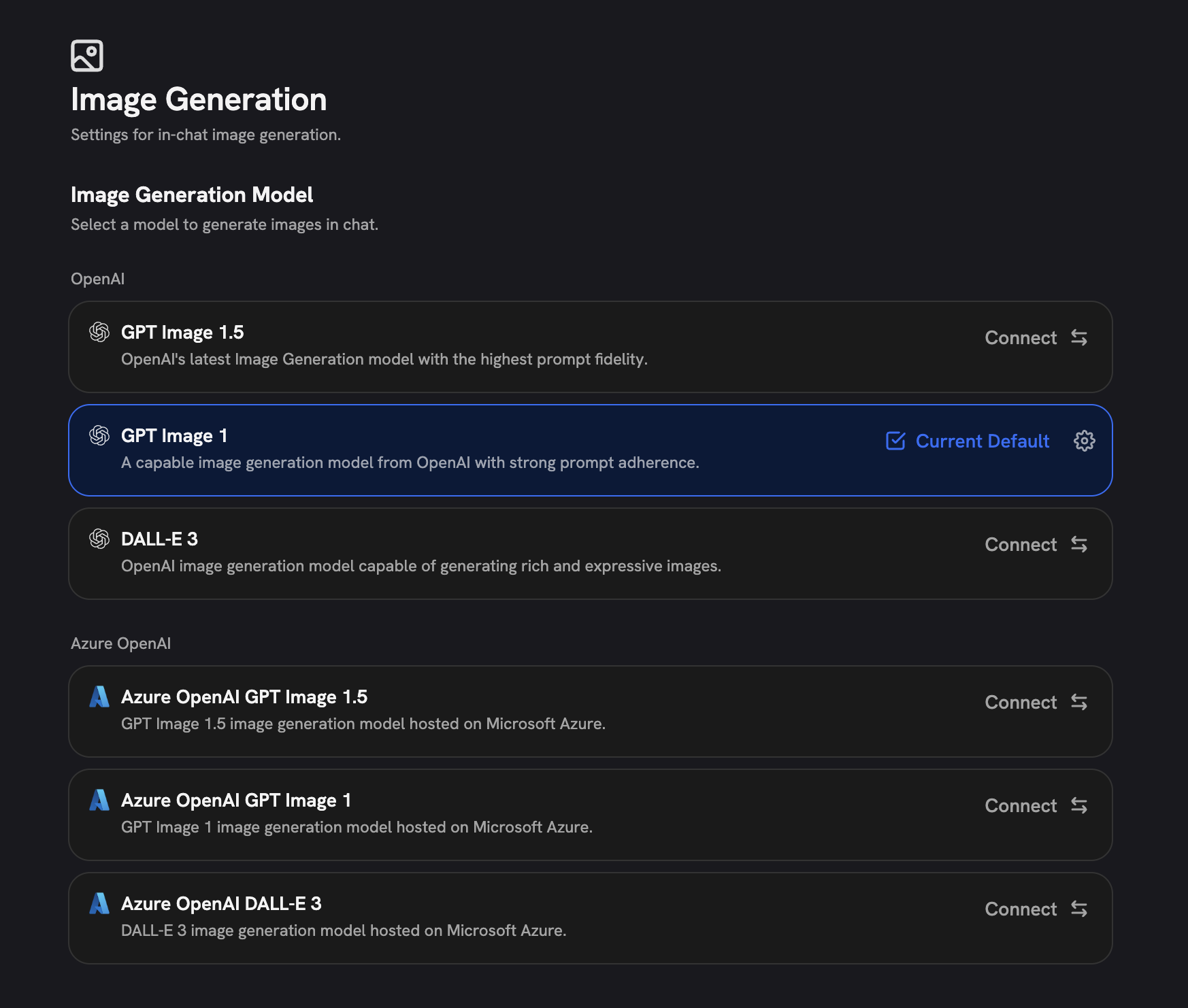Connect the GPT Image 1.5 model

[x=1021, y=338]
